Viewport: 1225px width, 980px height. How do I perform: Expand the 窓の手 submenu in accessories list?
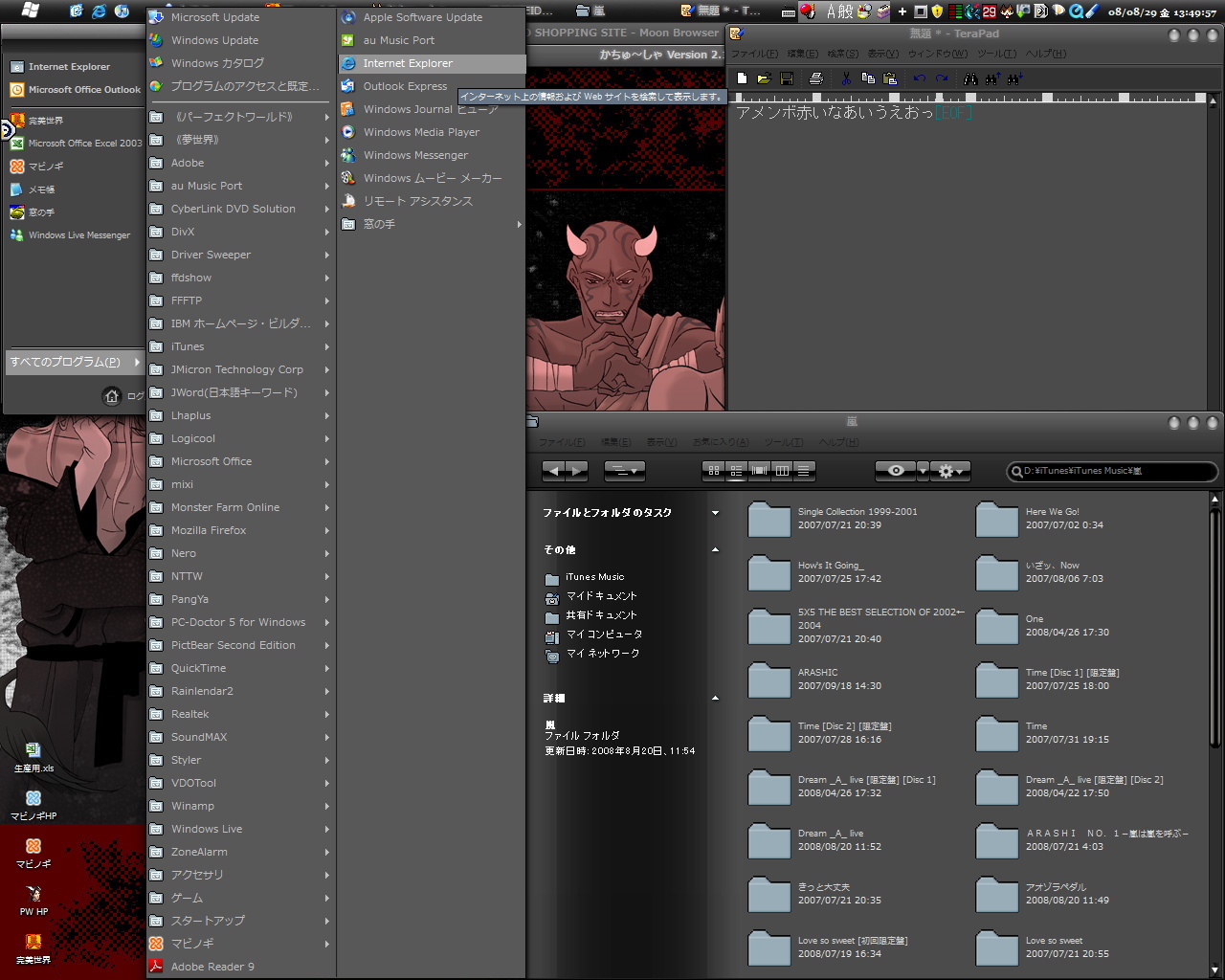(432, 224)
